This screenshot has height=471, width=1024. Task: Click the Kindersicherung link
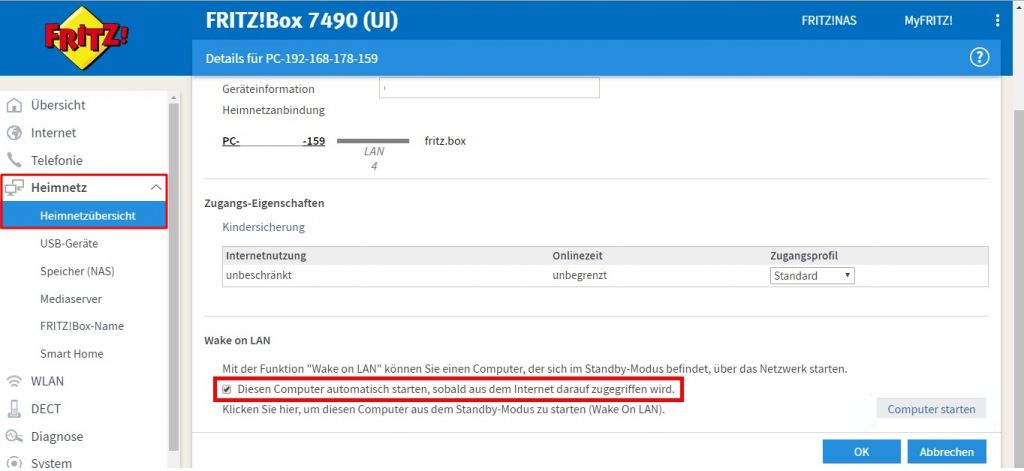tap(263, 227)
